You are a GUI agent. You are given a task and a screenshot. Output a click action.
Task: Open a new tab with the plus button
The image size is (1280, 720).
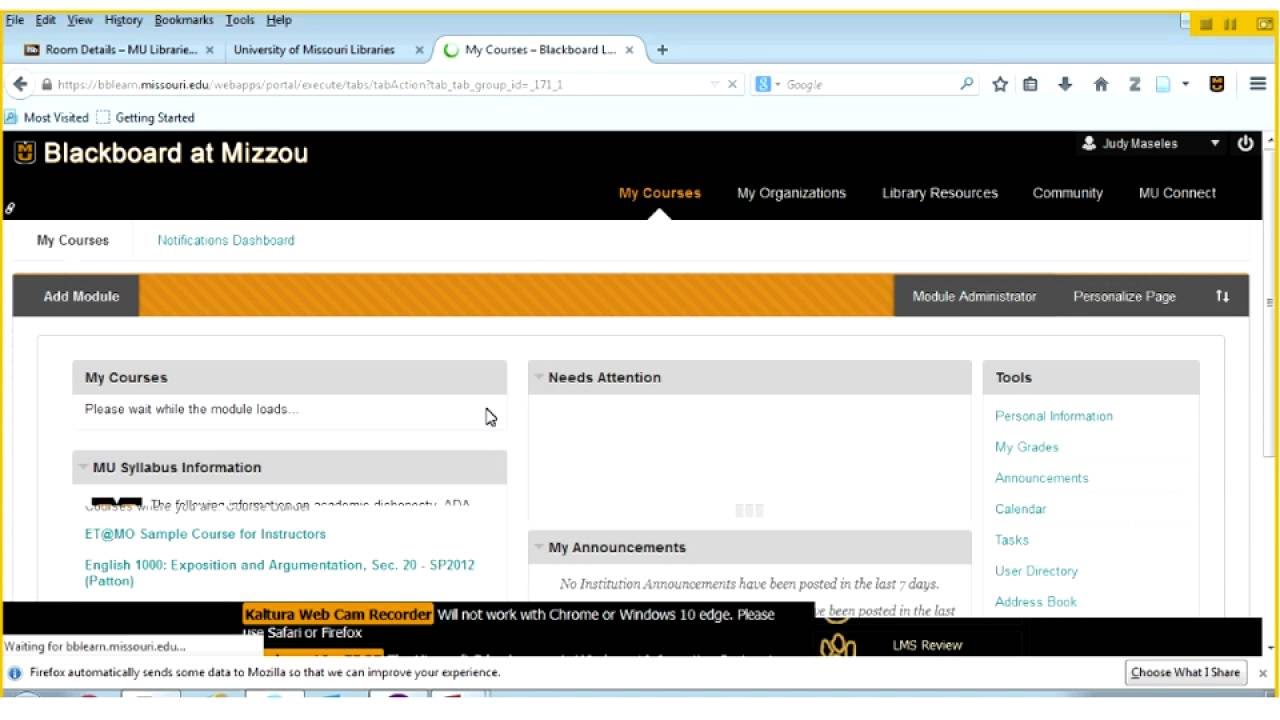(662, 50)
